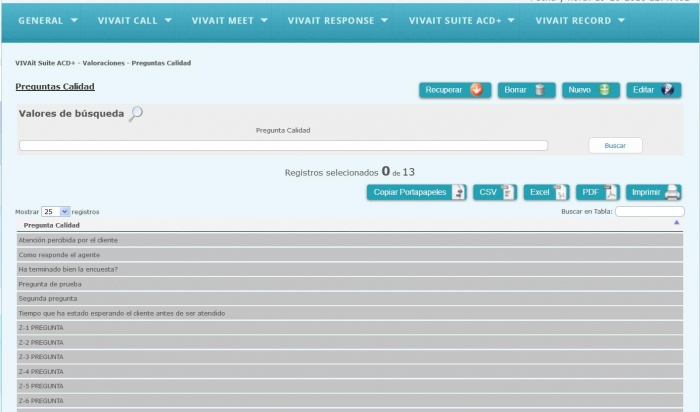Image resolution: width=700 pixels, height=412 pixels.
Task: Expand the VIVAIT CALL dropdown arrow
Action: click(x=168, y=20)
